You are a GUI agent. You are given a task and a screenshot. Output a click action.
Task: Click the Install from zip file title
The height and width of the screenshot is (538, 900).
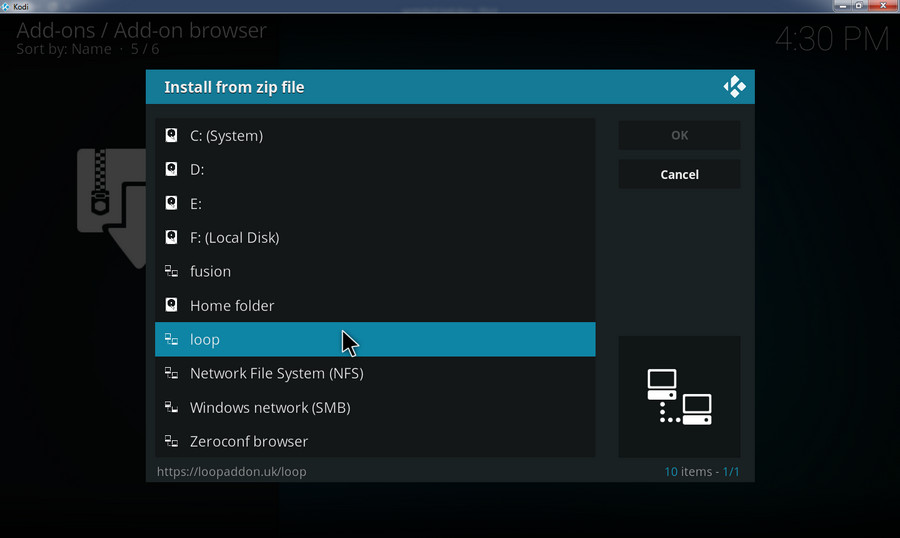234,87
